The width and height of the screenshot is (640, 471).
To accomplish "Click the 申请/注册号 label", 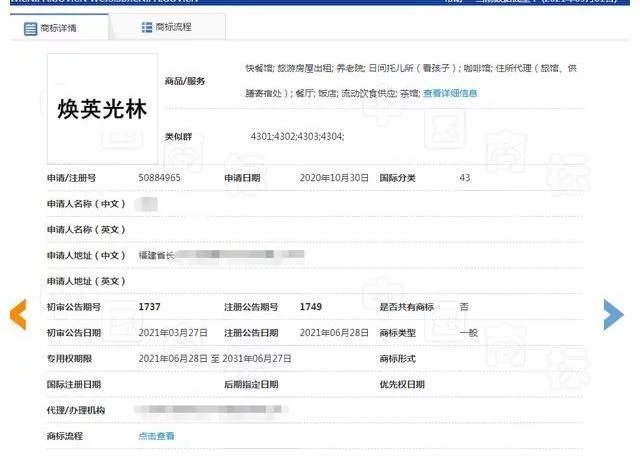I will [x=71, y=178].
